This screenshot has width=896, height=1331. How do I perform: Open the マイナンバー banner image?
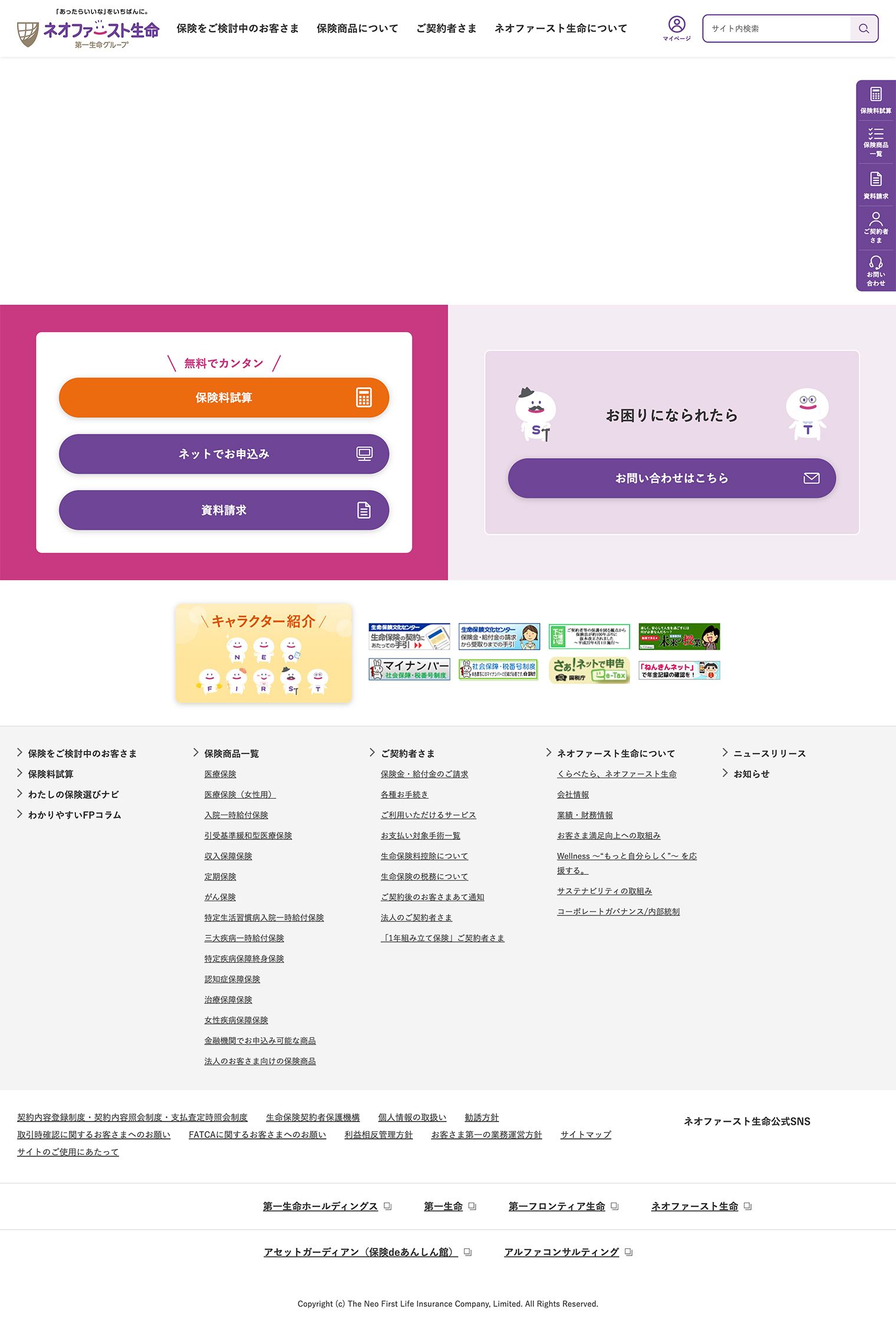pos(409,670)
